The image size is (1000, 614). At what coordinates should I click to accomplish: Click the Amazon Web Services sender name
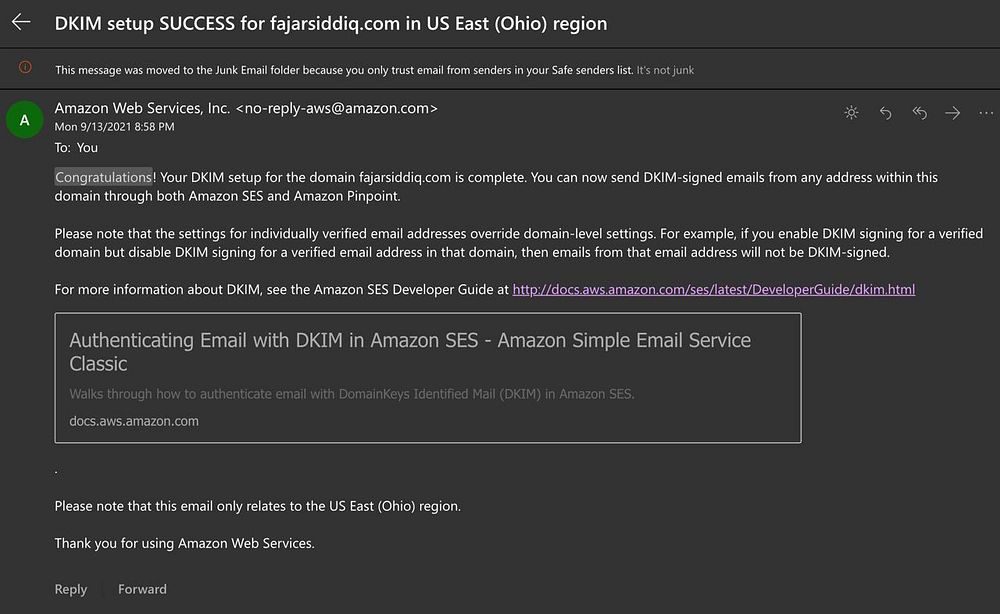point(142,108)
